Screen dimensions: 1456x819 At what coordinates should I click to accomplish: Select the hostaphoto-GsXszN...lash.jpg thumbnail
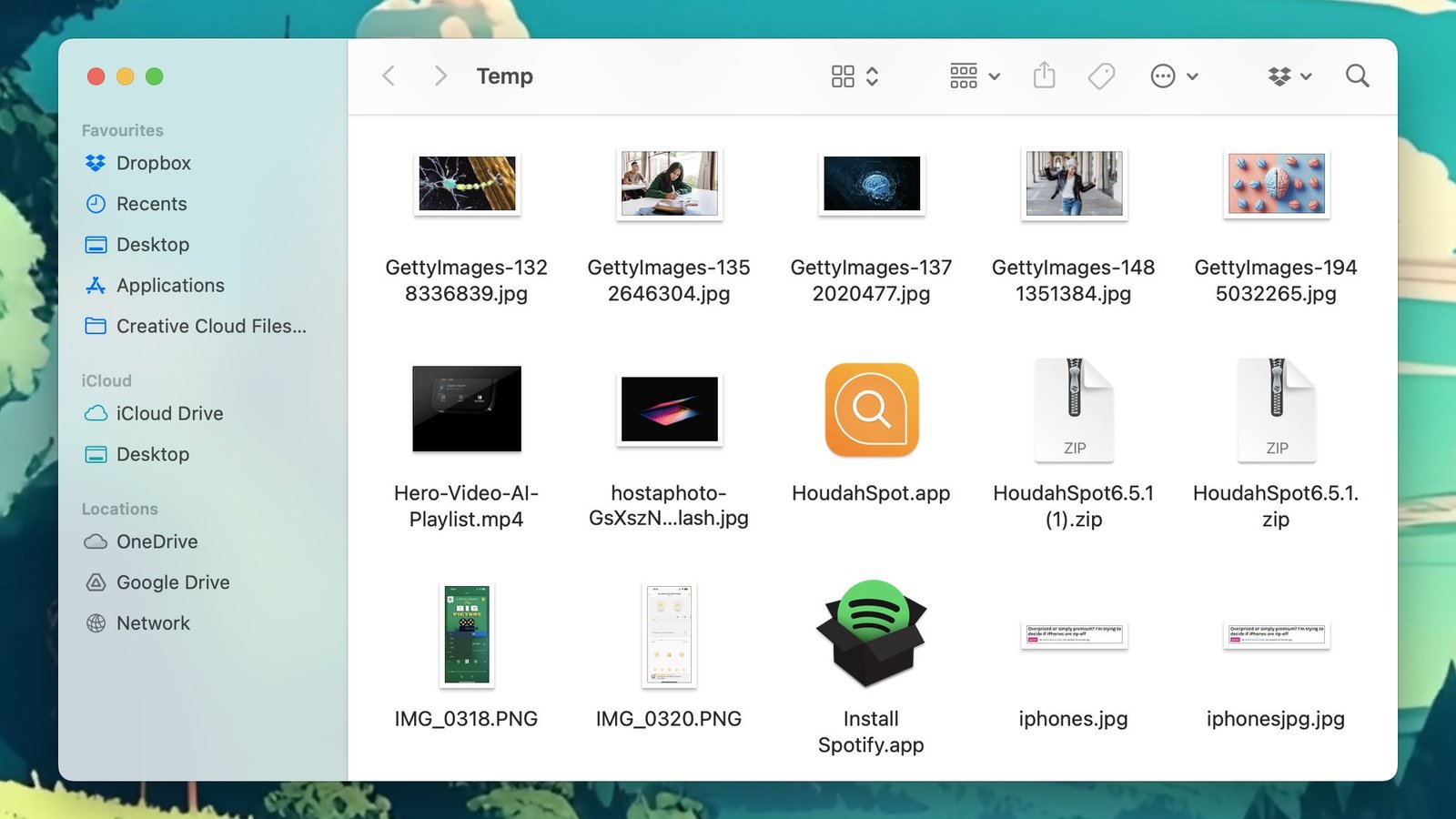pos(670,409)
